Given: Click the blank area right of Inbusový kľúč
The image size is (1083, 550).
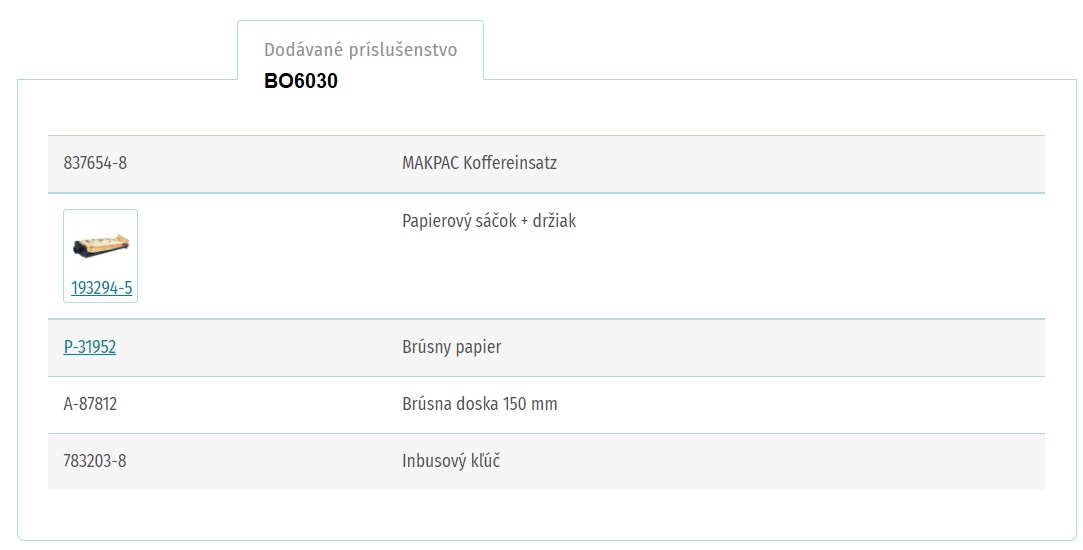Looking at the screenshot, I should coord(772,462).
